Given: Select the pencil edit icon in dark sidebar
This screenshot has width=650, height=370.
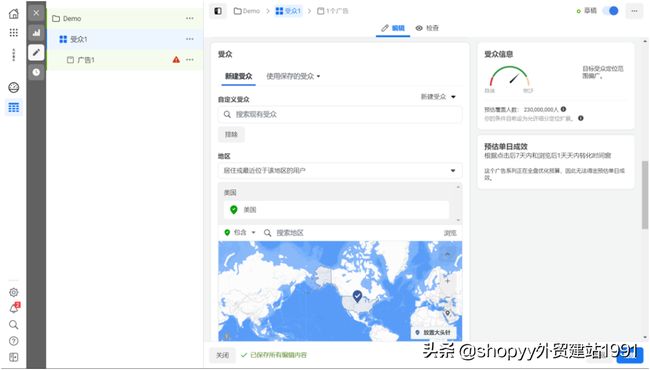Looking at the screenshot, I should [36, 52].
